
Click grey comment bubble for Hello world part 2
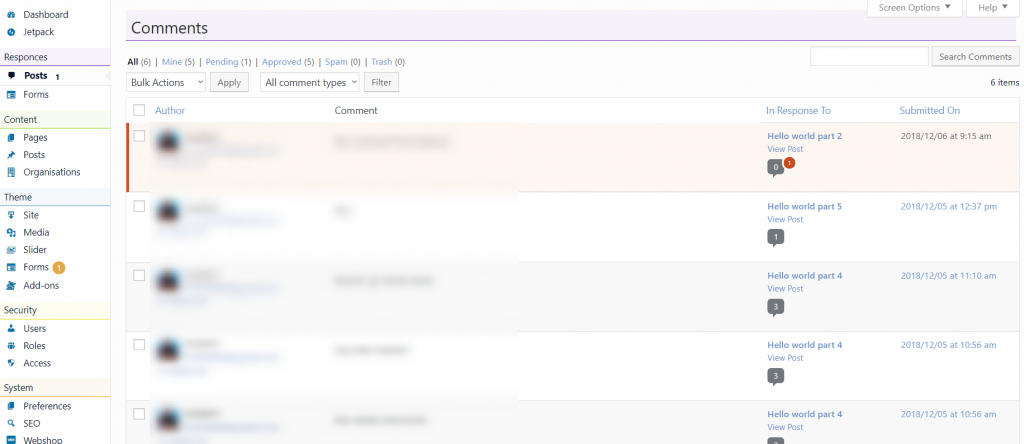click(775, 168)
